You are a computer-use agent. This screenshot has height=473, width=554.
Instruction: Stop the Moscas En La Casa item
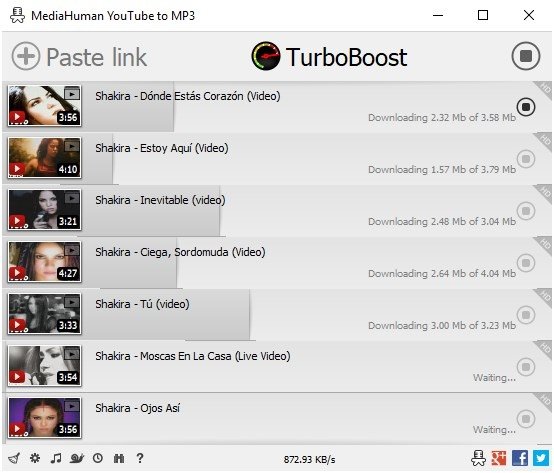tap(526, 367)
